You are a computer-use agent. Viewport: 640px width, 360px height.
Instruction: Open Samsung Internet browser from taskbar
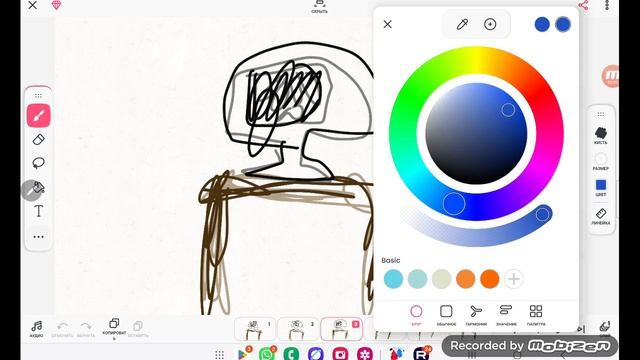(316, 354)
